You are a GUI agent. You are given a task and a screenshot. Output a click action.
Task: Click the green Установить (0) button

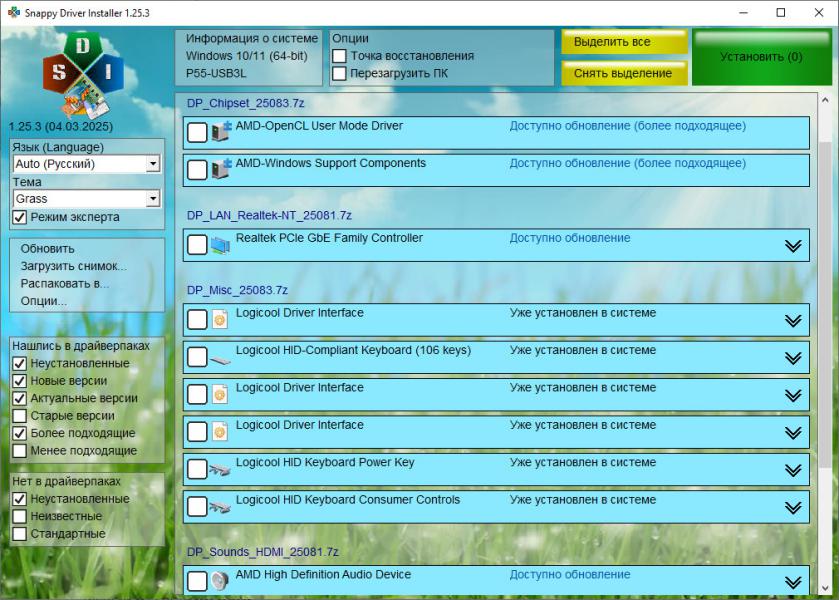point(760,57)
